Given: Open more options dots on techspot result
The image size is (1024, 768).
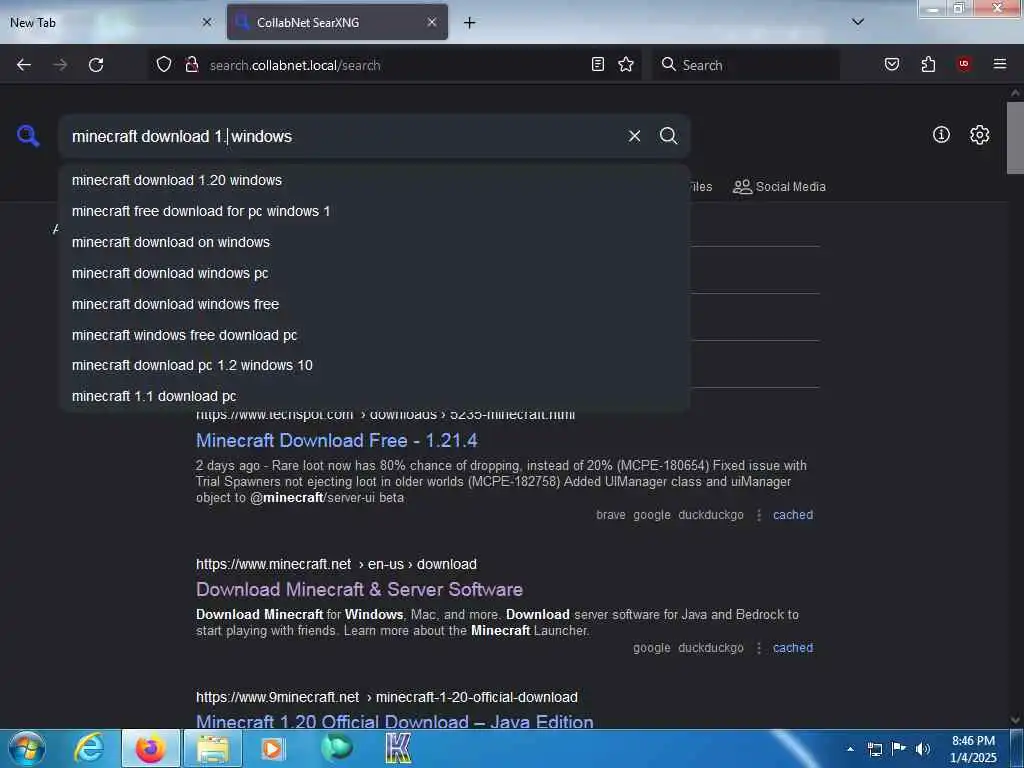Looking at the screenshot, I should (759, 515).
